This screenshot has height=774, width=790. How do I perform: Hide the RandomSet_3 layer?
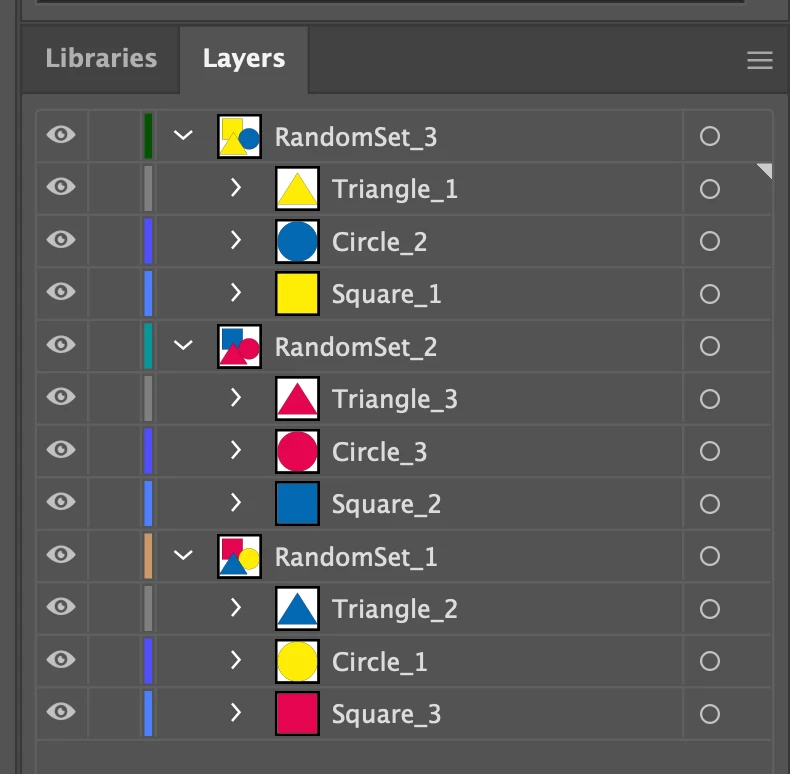click(61, 135)
